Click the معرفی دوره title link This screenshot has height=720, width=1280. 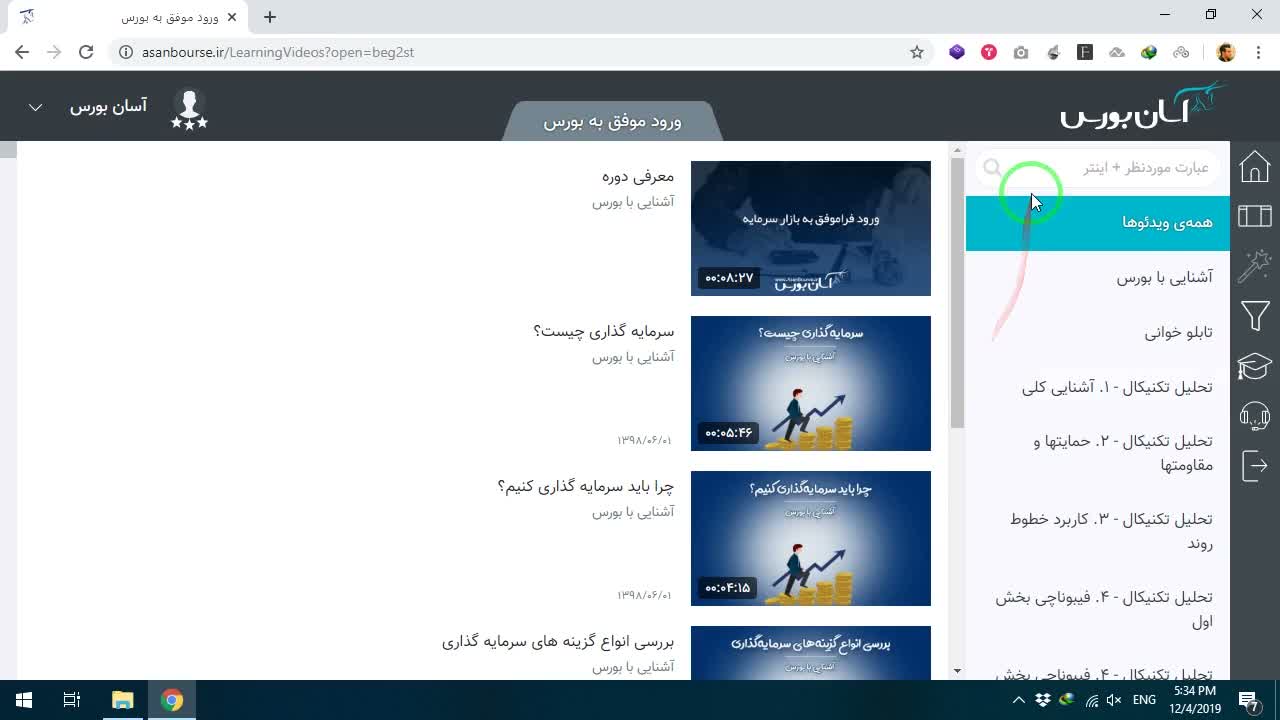tap(638, 176)
